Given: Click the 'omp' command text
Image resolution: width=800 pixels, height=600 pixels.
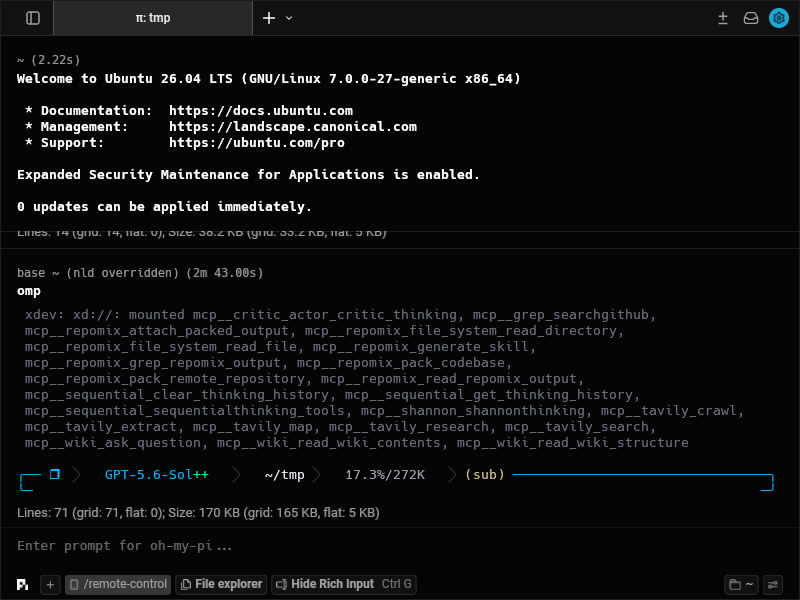Looking at the screenshot, I should (29, 291).
